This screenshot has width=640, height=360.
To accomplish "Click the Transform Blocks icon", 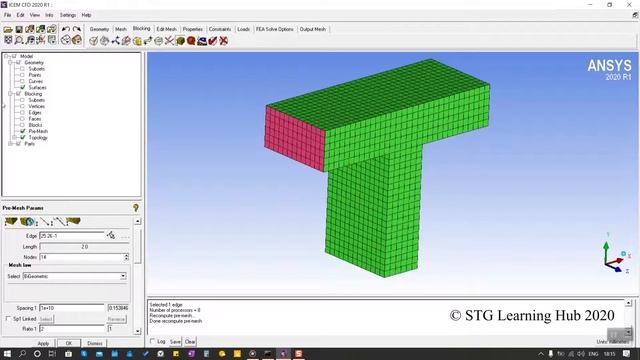I will tap(159, 41).
